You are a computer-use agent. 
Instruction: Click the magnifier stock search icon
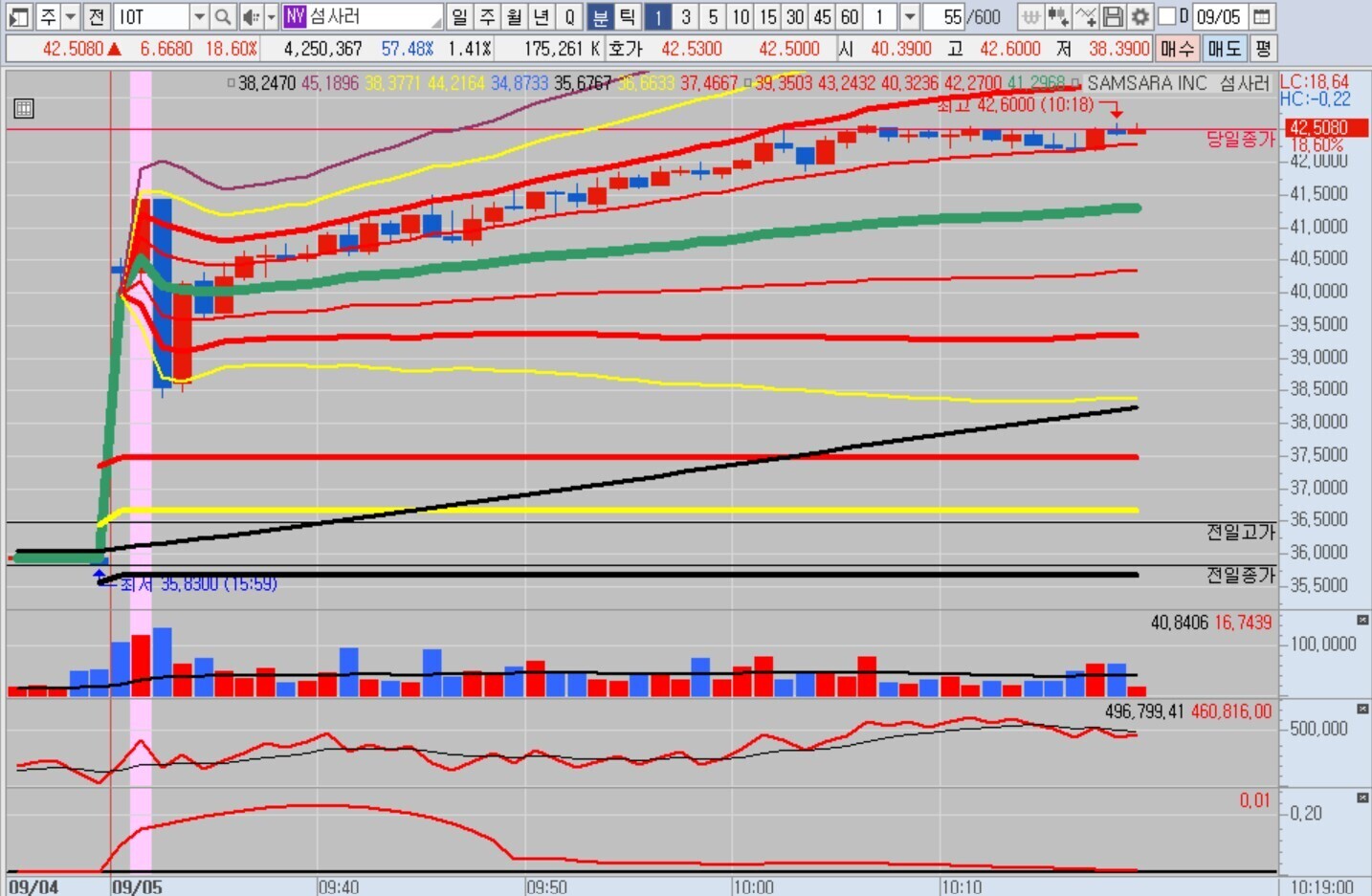(222, 16)
